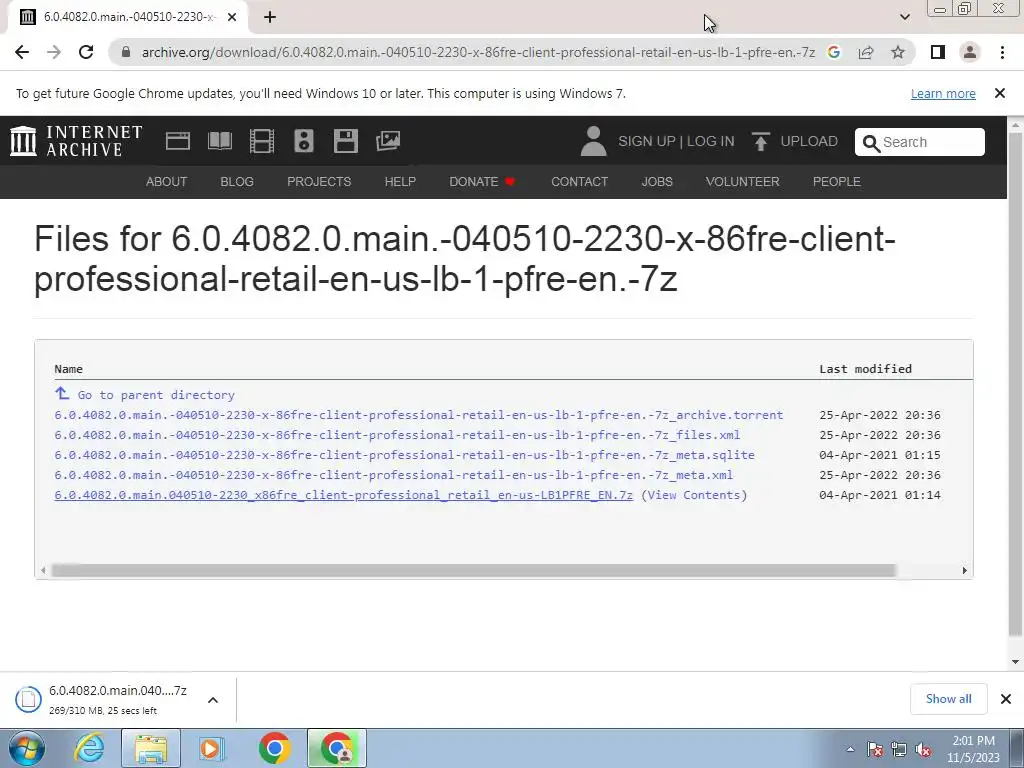Open Windows Explorer from taskbar
Image resolution: width=1024 pixels, height=768 pixels.
pos(151,748)
